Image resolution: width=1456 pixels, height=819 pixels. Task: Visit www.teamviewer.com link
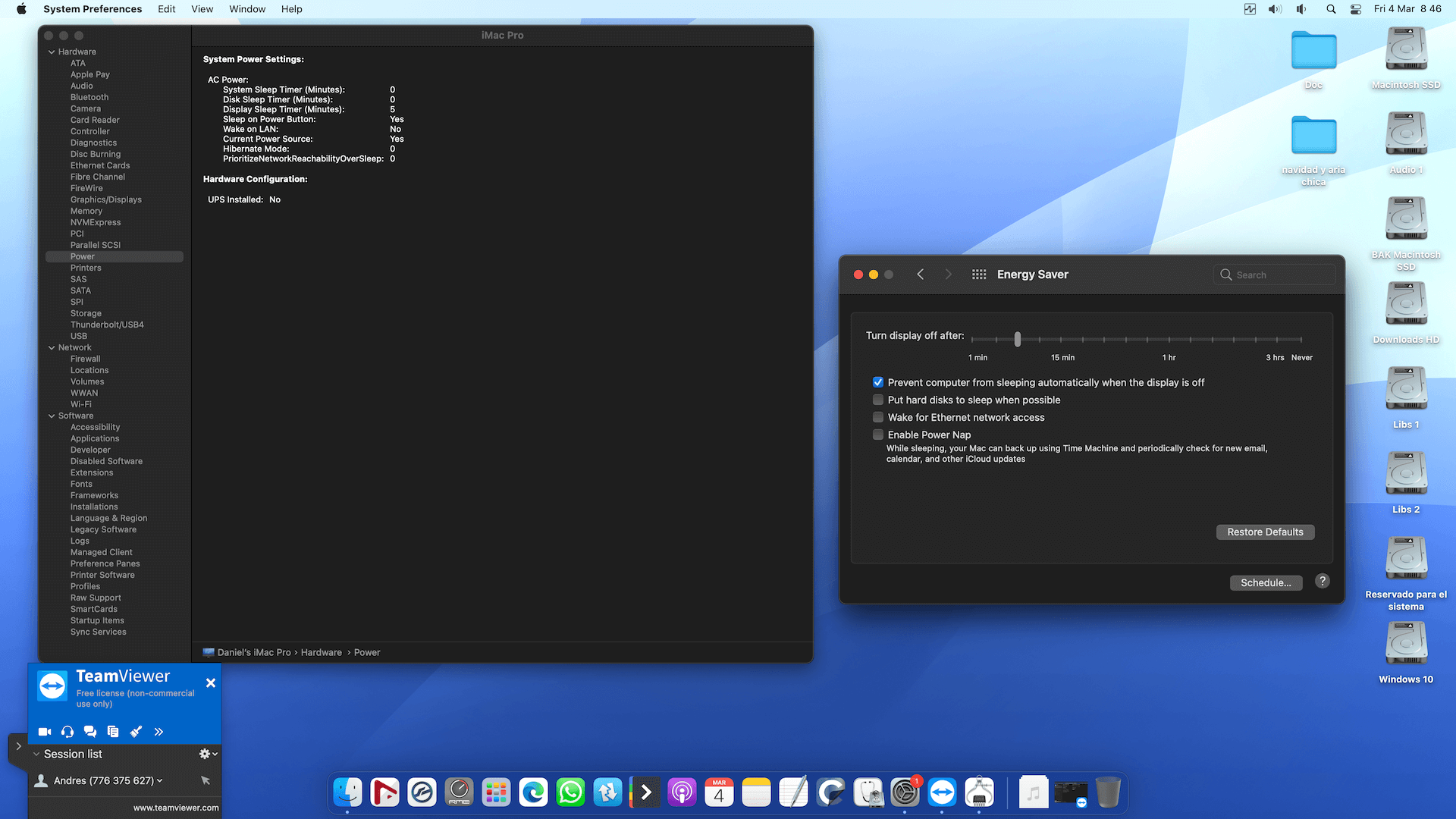coord(176,808)
